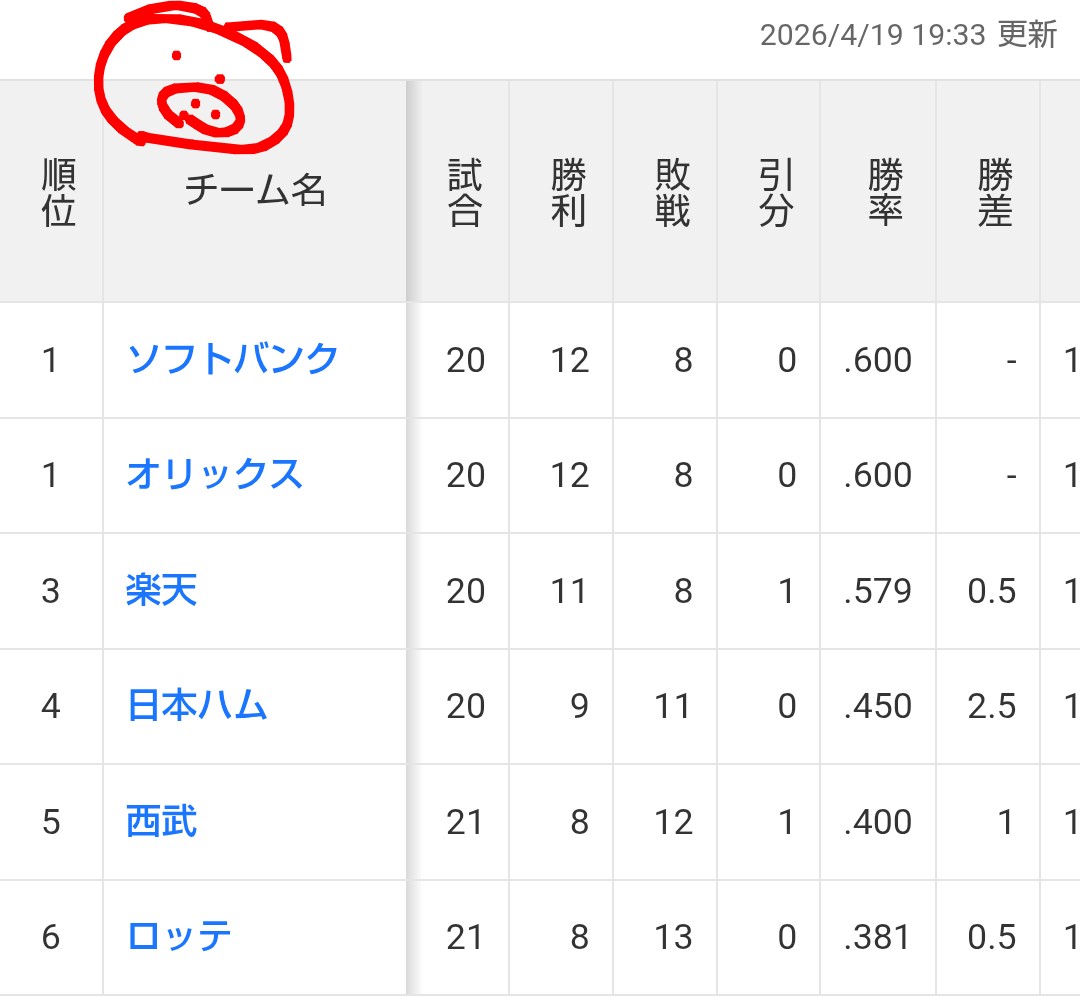Click the チーム名 column header

255,190
